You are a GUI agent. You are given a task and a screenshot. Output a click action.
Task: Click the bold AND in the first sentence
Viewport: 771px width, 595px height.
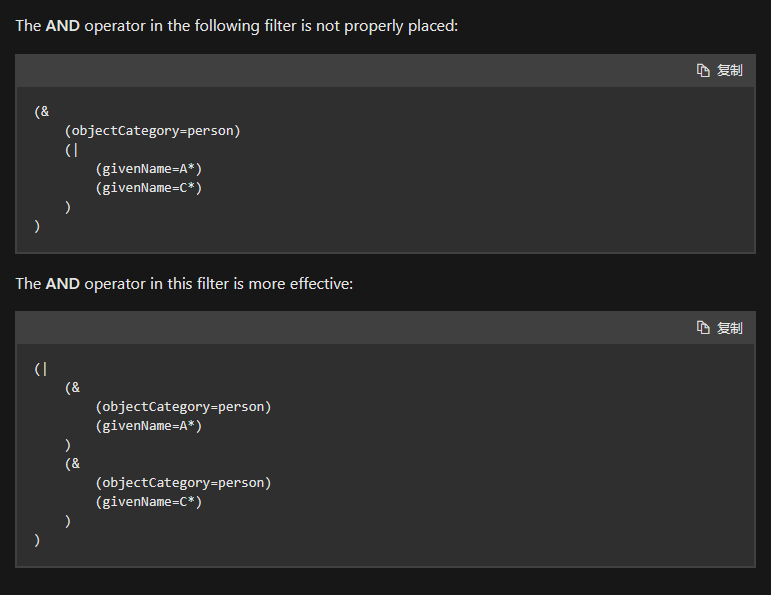coord(63,26)
